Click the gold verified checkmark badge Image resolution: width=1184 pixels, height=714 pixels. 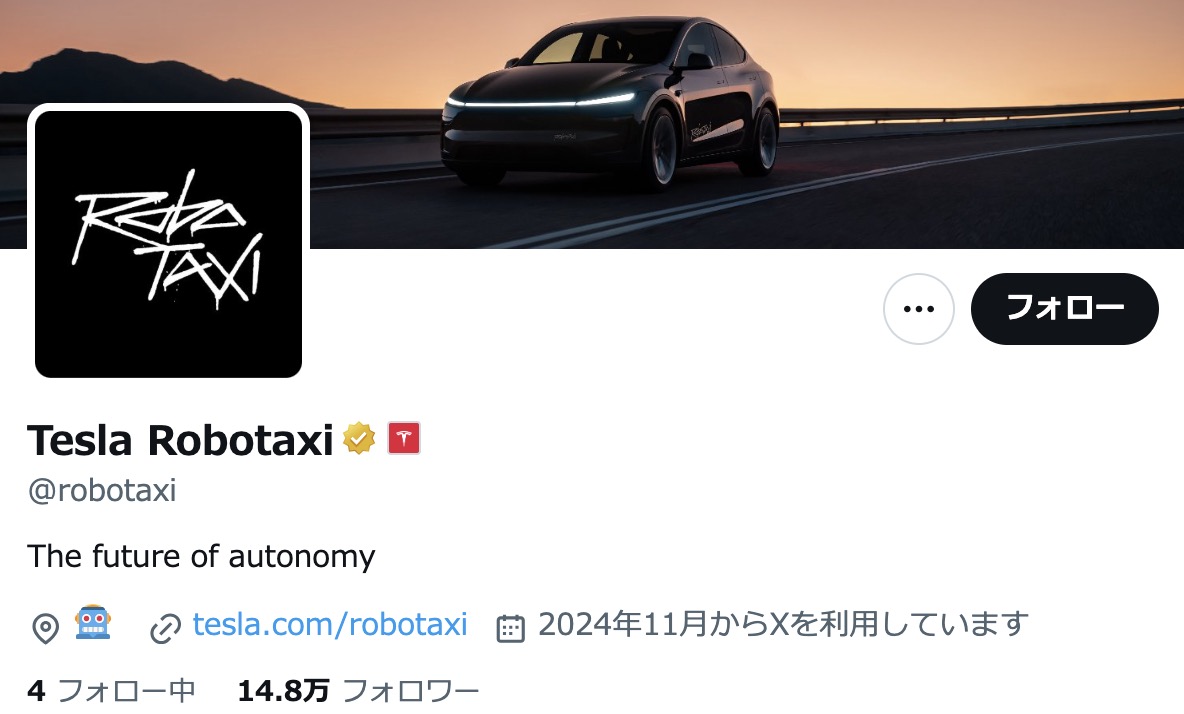[x=359, y=439]
